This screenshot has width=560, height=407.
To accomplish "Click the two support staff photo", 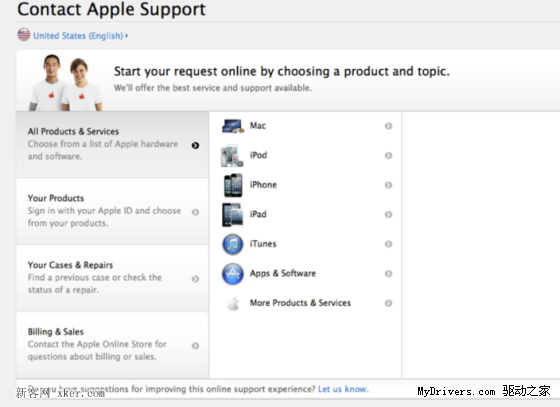I will pyautogui.click(x=66, y=82).
